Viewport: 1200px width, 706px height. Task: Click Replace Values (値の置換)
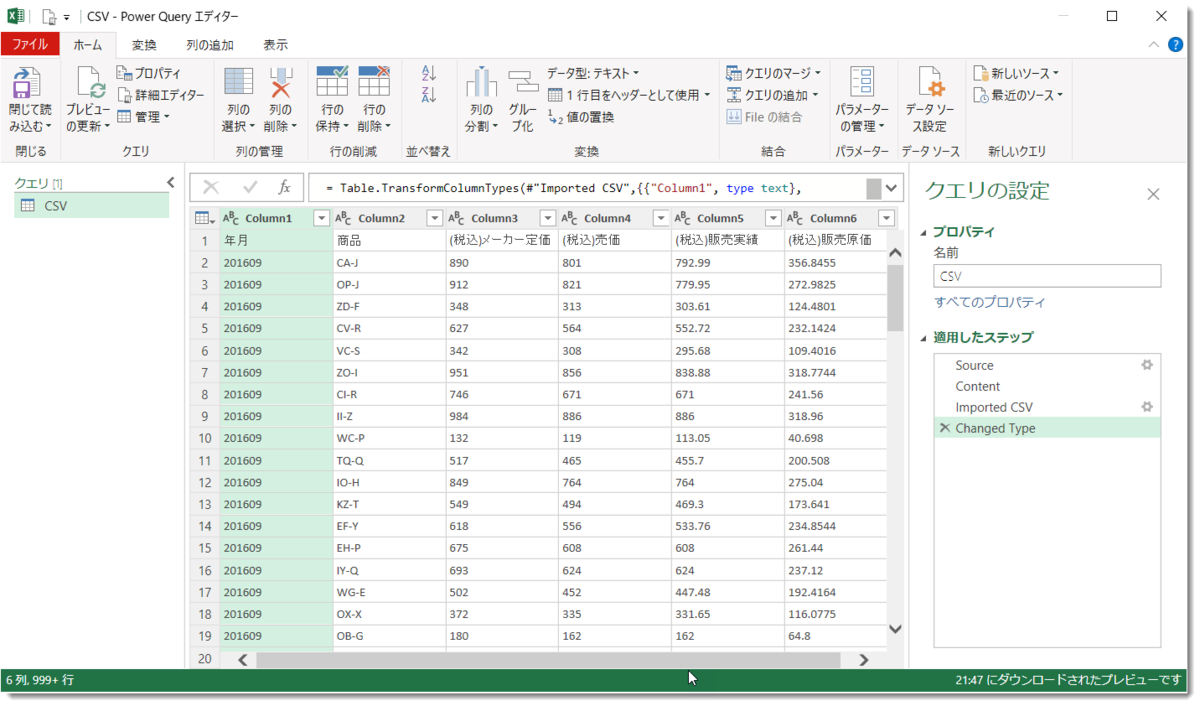click(x=582, y=117)
